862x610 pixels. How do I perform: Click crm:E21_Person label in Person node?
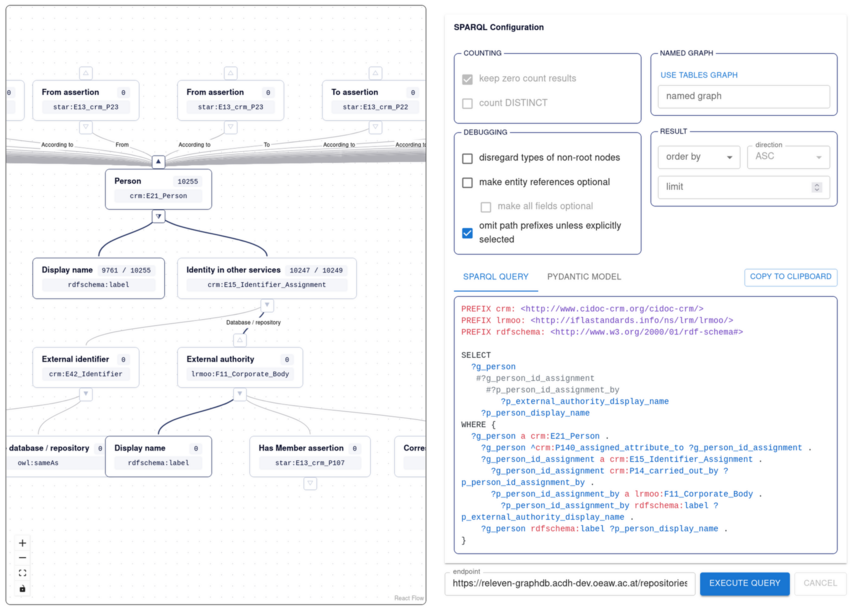pyautogui.click(x=158, y=196)
